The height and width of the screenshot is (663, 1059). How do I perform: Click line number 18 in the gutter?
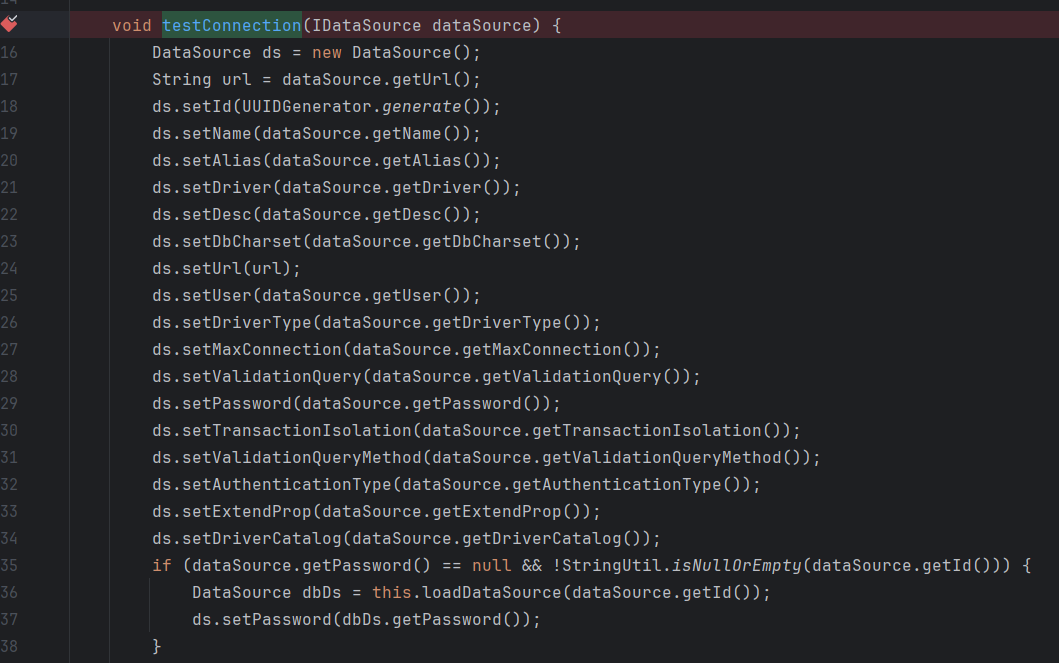[9, 106]
